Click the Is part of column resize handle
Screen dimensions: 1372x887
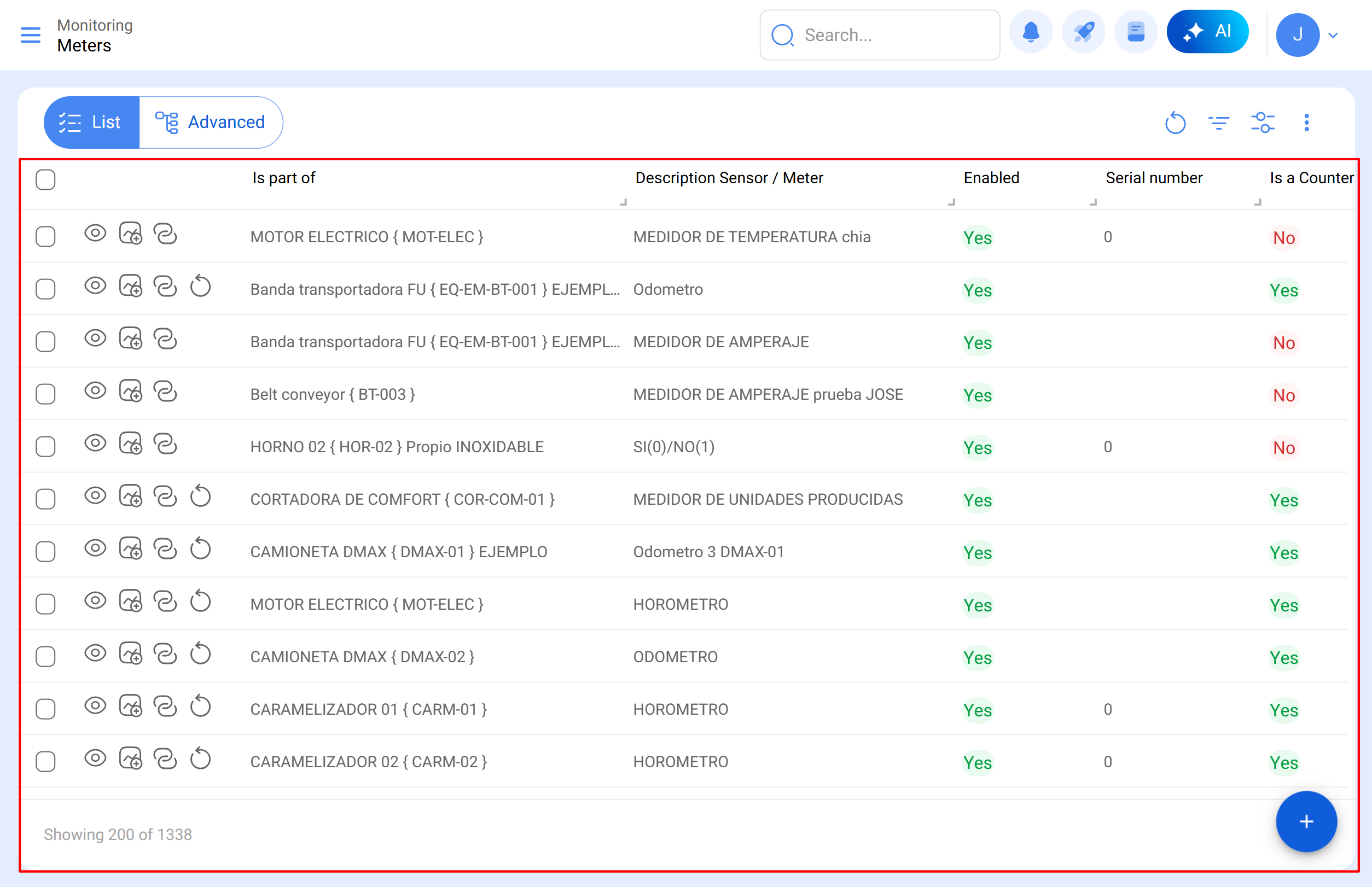pos(623,202)
